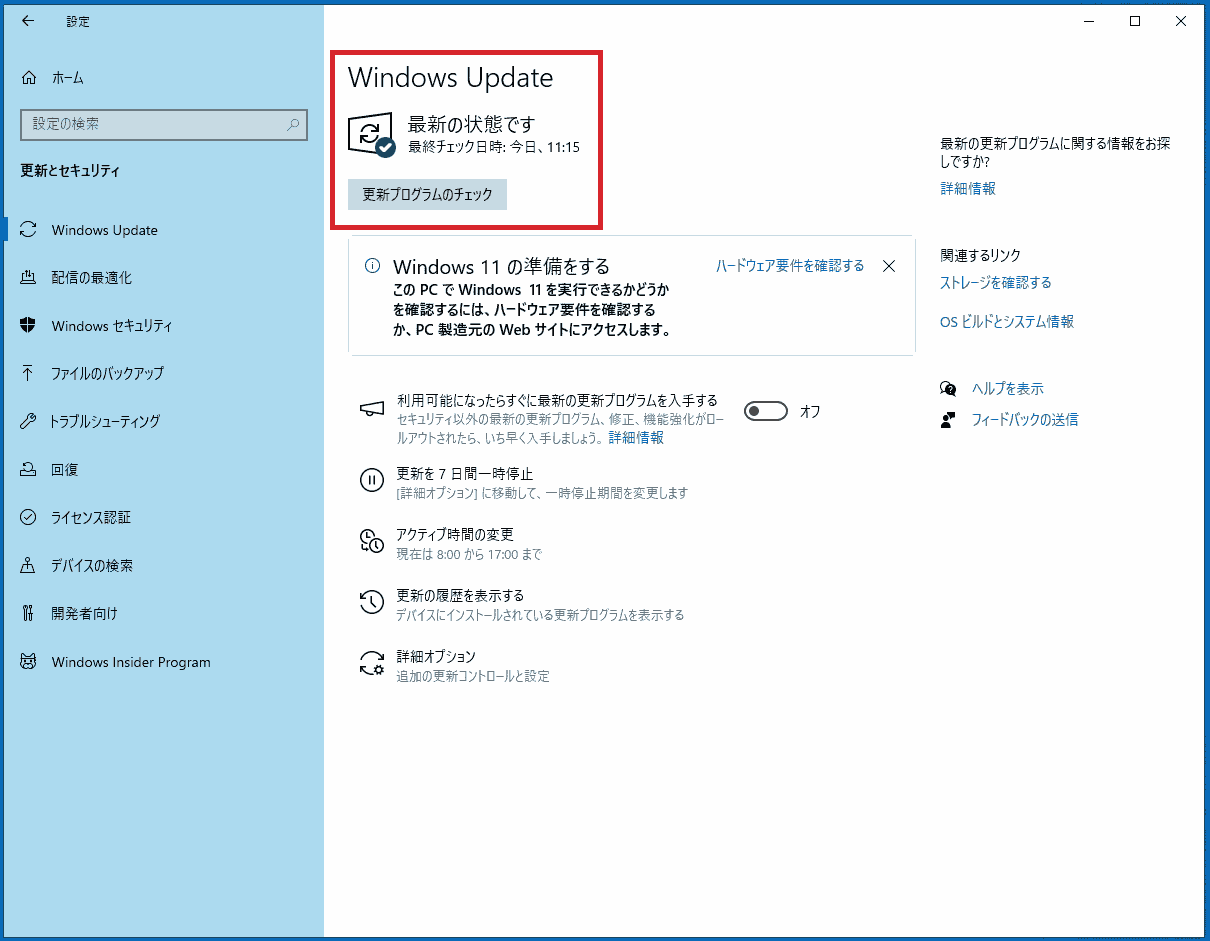Viewport: 1210px width, 941px height.
Task: Go back using the arrow icon
Action: (28, 21)
